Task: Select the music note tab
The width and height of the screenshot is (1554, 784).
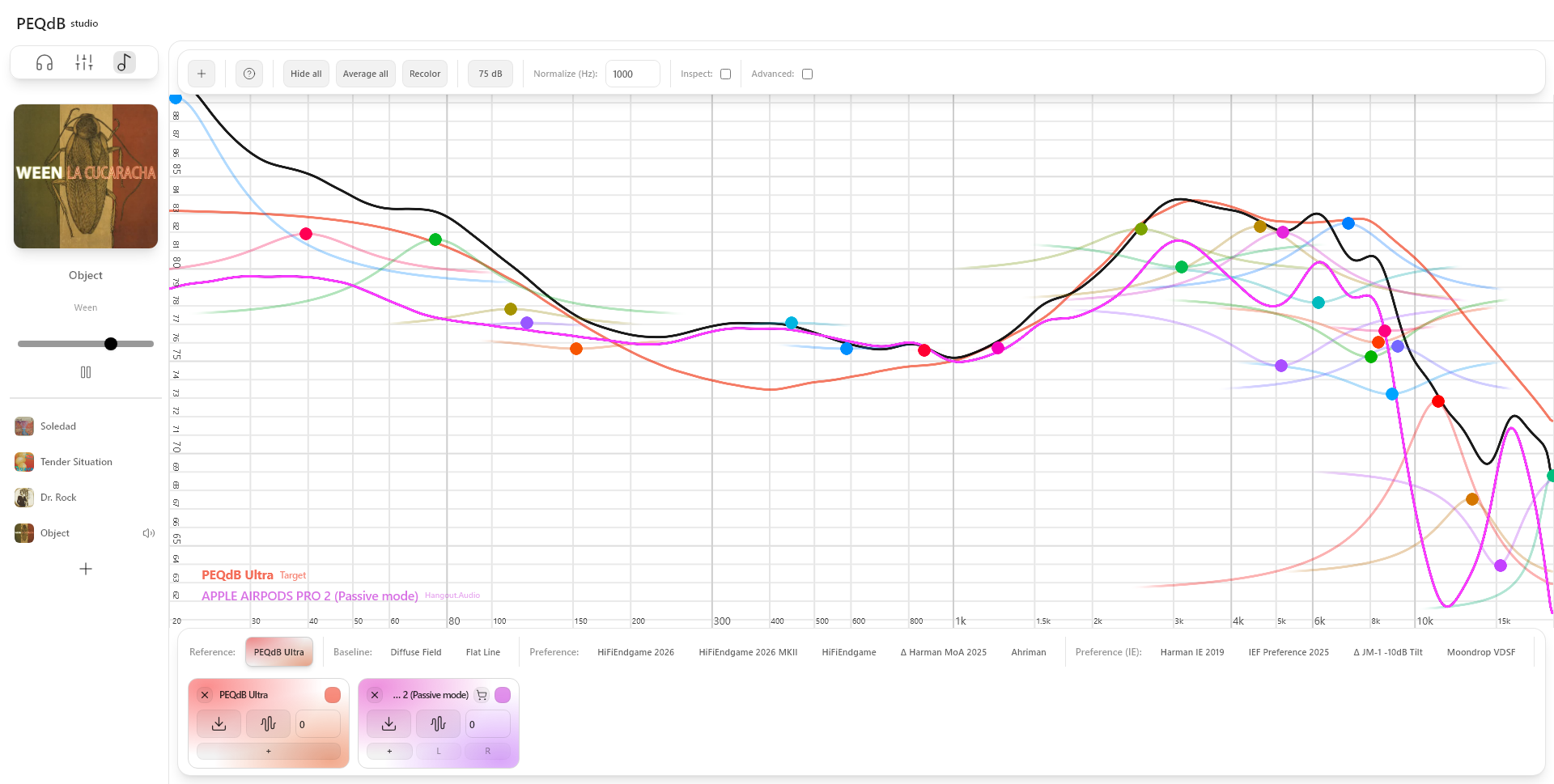Action: [124, 62]
